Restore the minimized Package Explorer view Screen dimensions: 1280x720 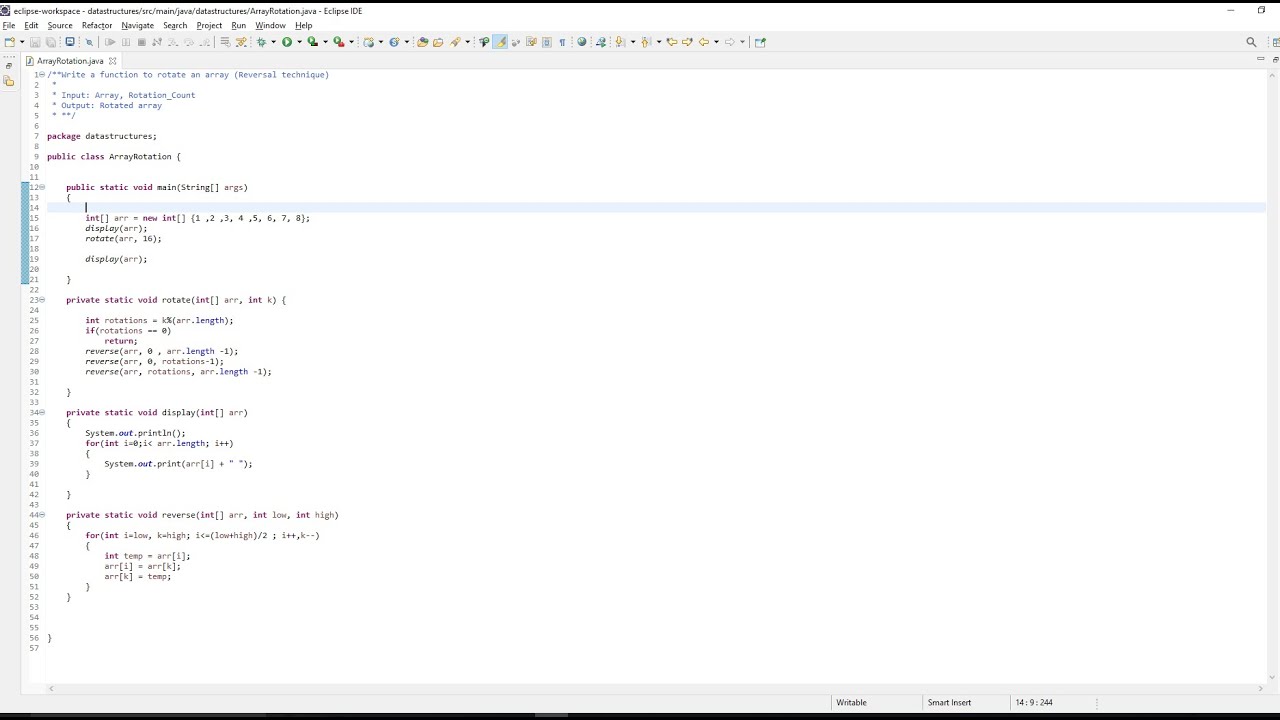[9, 66]
